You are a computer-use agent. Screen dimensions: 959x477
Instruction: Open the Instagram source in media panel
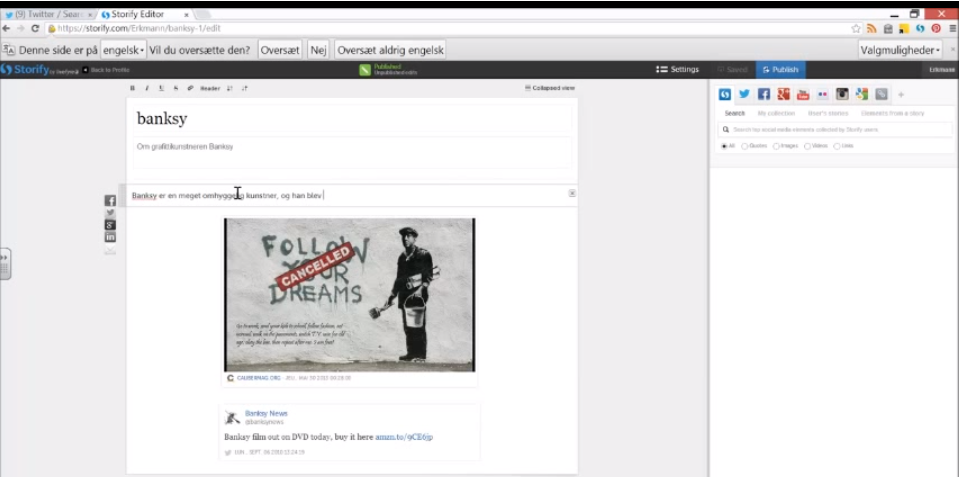click(842, 94)
